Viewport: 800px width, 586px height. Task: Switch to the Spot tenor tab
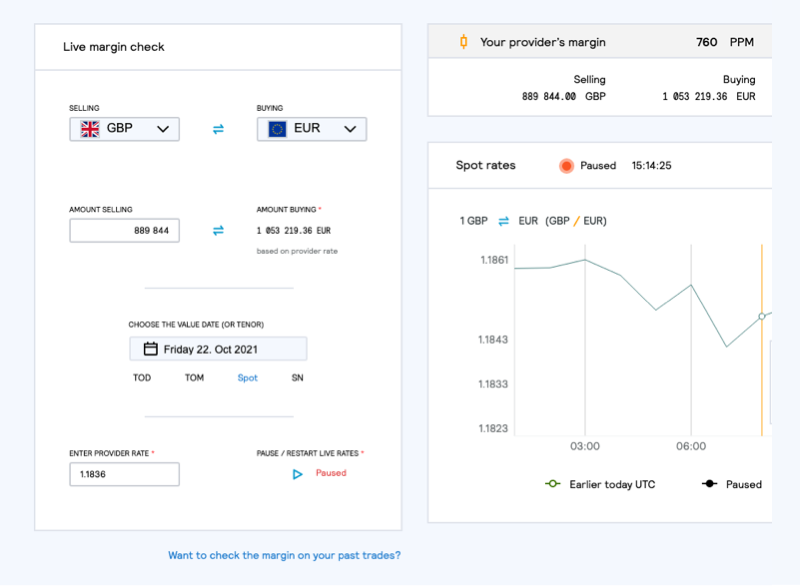click(x=247, y=378)
